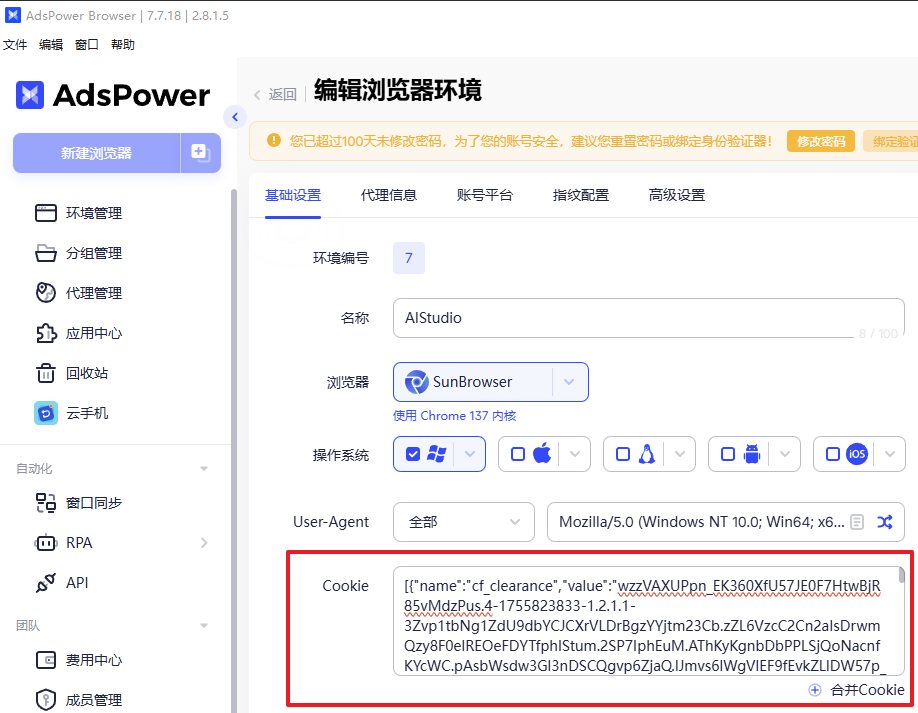Open 应用中心 app center in sidebar
918x713 pixels.
point(93,333)
